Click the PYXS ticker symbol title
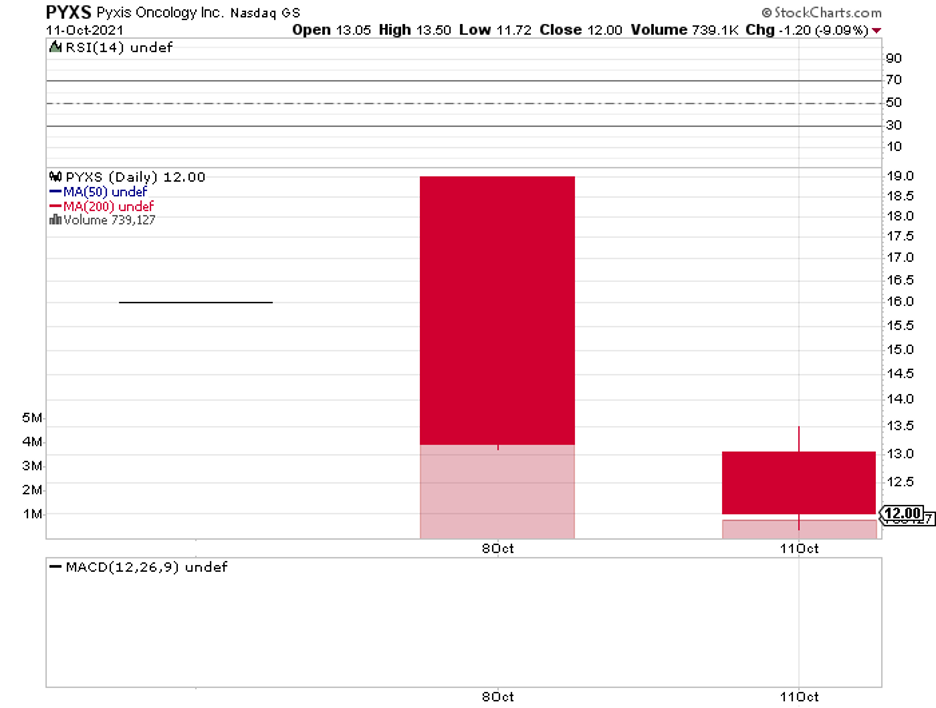 68,12
